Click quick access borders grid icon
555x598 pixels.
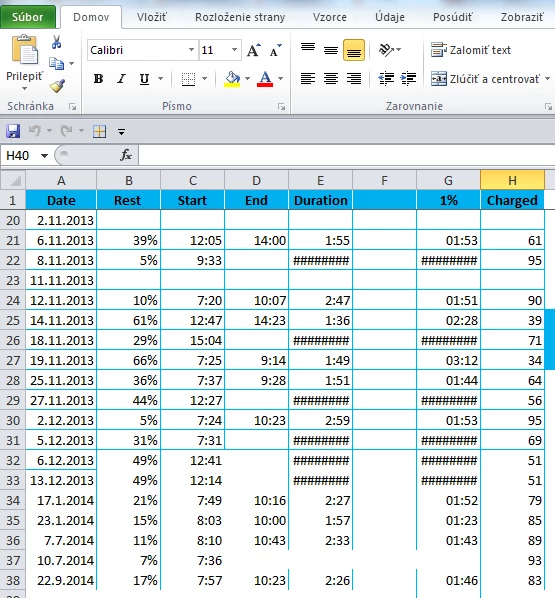[100, 132]
